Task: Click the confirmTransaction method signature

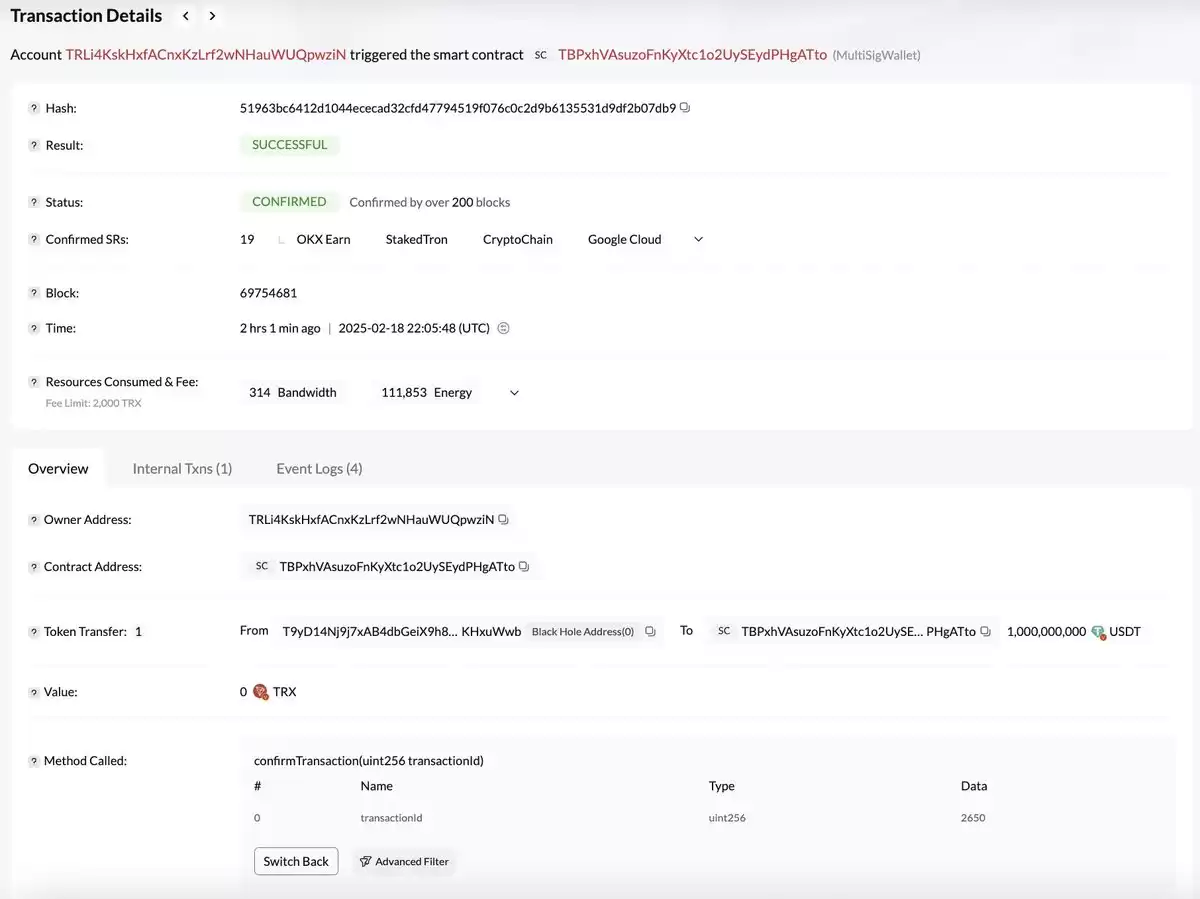Action: pyautogui.click(x=369, y=760)
